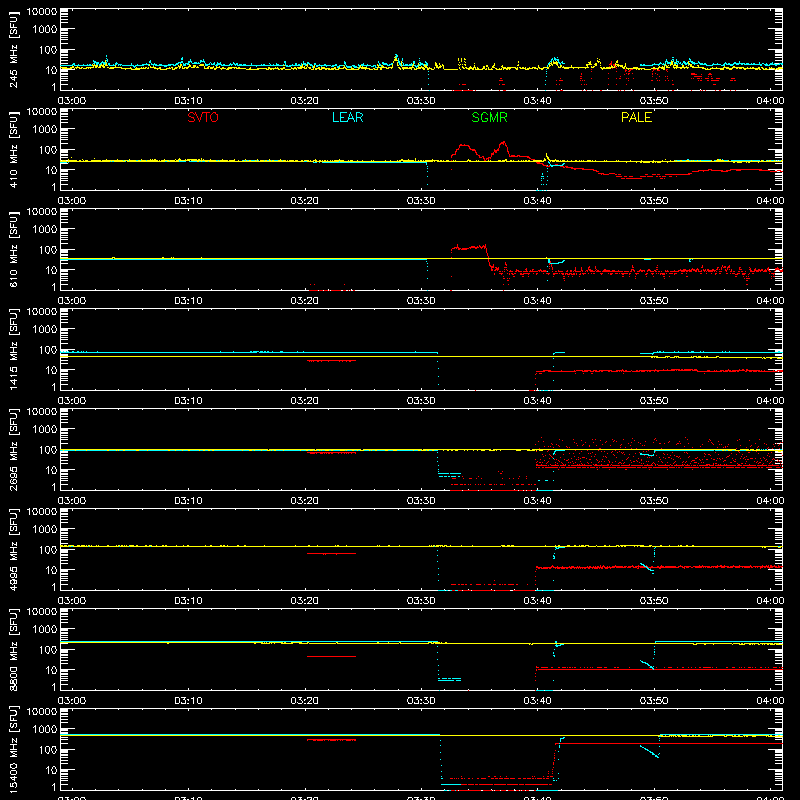Click the yellow PALE legend label
The height and width of the screenshot is (800, 800).
pos(636,117)
